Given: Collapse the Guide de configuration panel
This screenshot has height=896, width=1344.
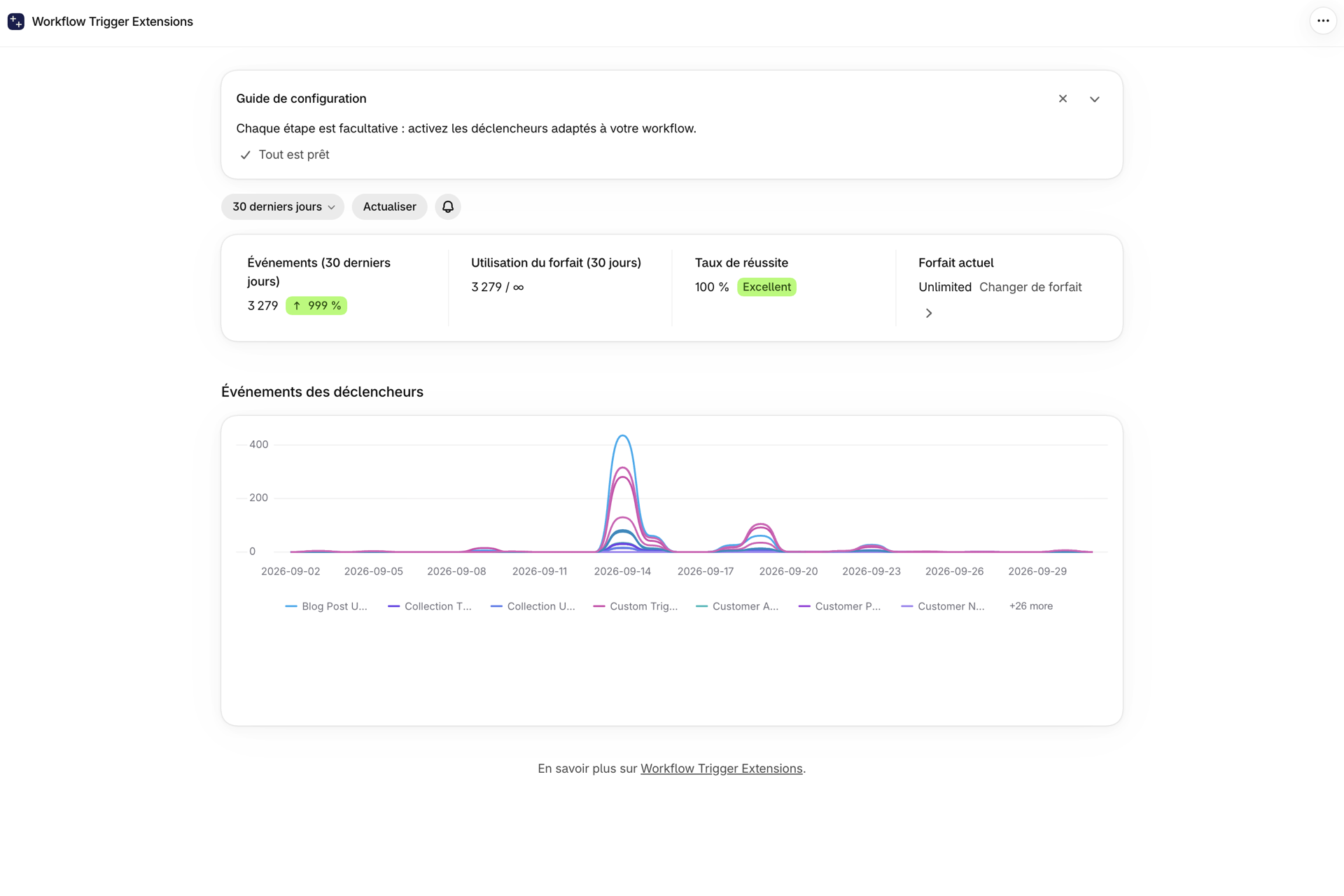Looking at the screenshot, I should click(x=1095, y=99).
